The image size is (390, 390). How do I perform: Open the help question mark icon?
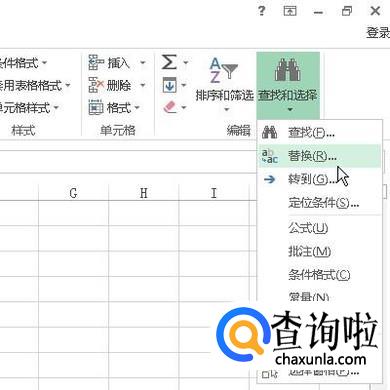tap(262, 11)
